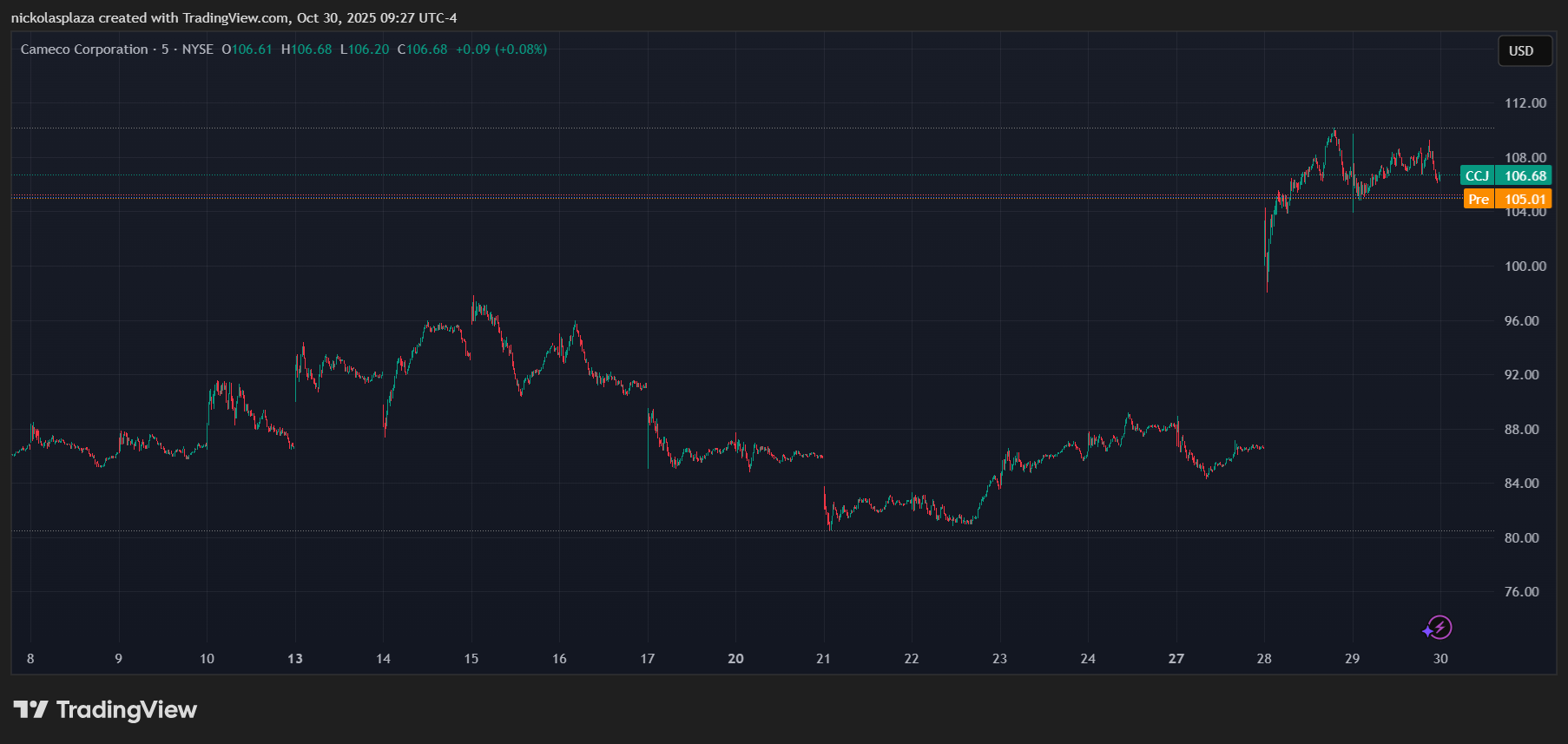The width and height of the screenshot is (1568, 744).
Task: Click the 30 date label on time axis
Action: 1440,659
